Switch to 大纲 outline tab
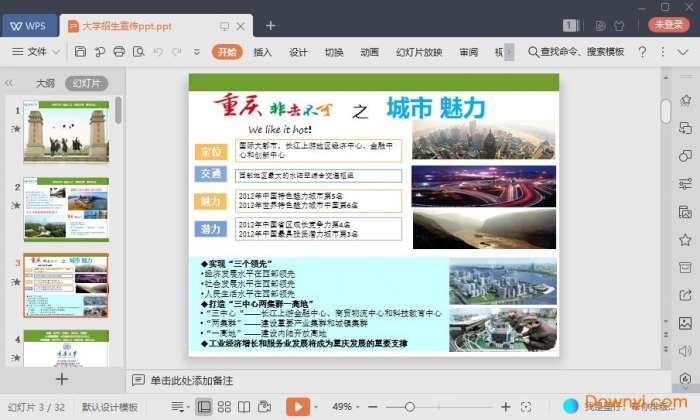The image size is (700, 420). (x=45, y=83)
